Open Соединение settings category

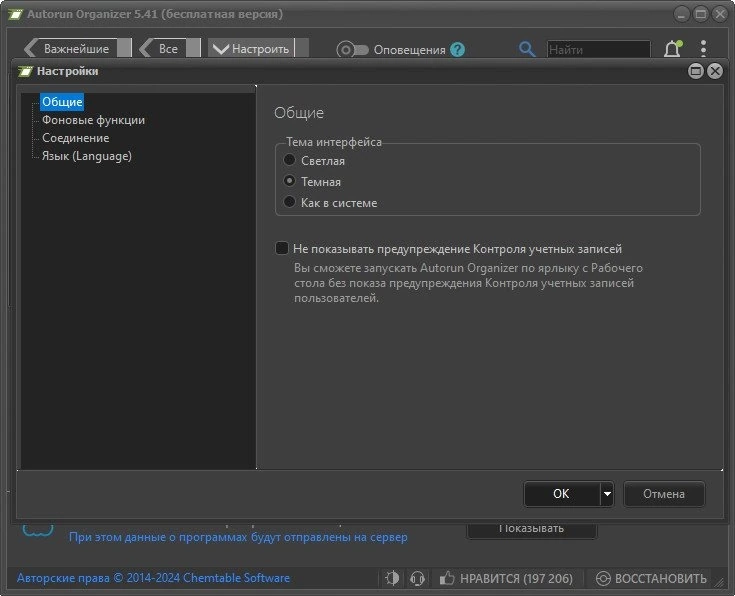click(x=75, y=138)
